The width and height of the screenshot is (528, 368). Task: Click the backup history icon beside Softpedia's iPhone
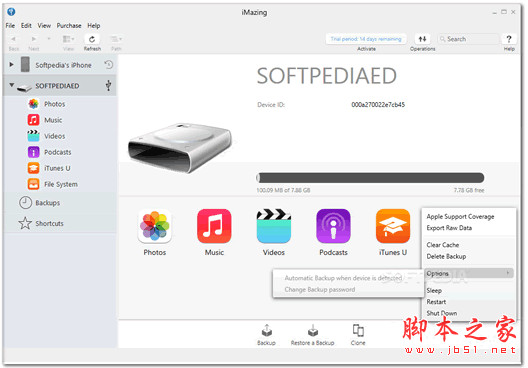pos(108,64)
